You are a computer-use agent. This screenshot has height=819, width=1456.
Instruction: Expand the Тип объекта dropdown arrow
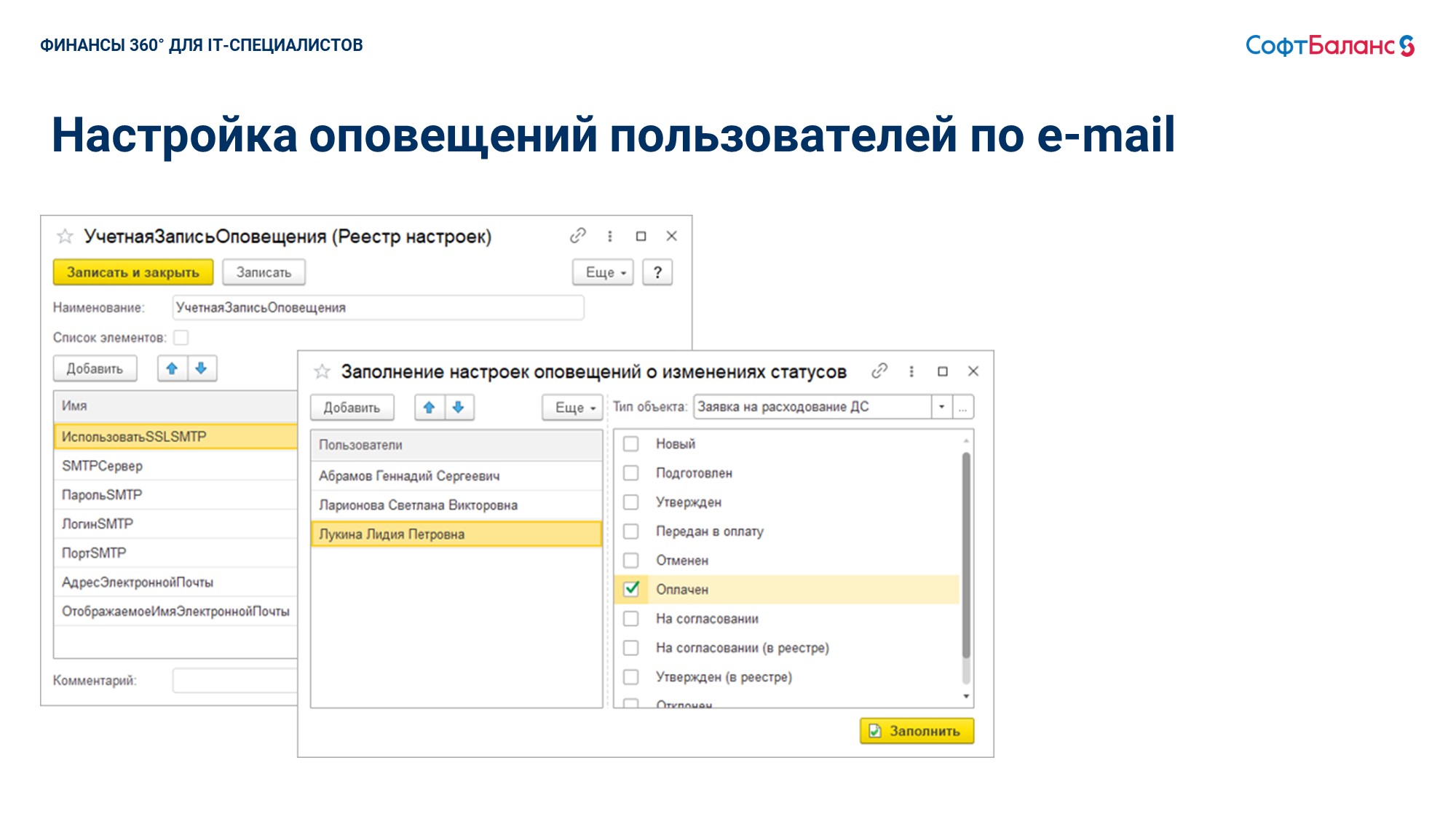coord(942,407)
